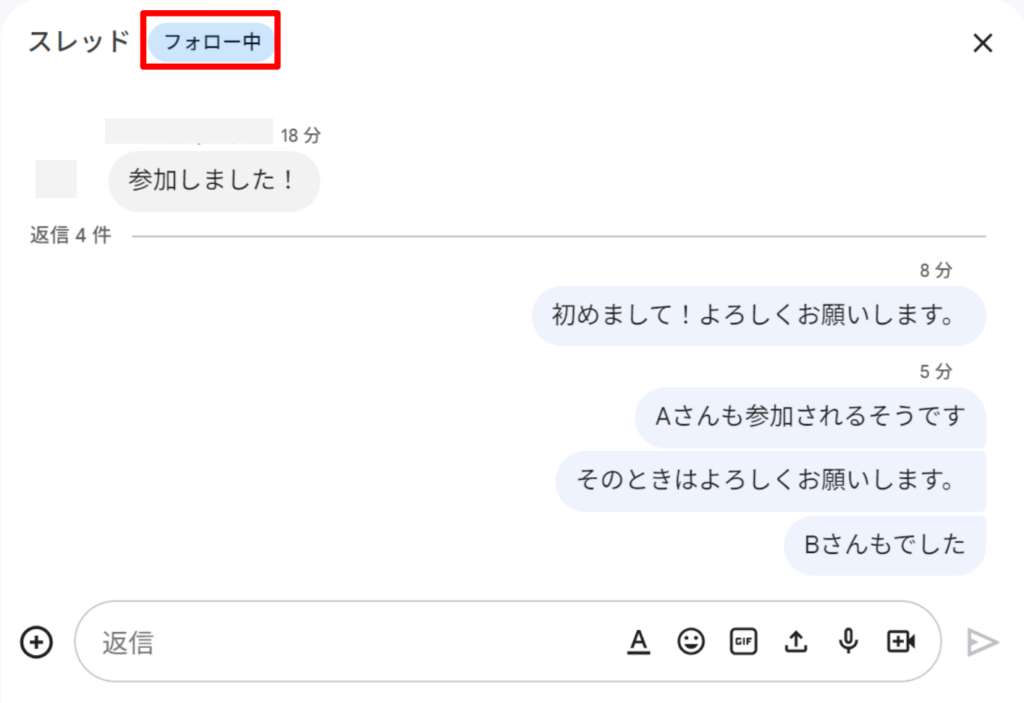The width and height of the screenshot is (1024, 703).
Task: Select the Aさんも参加されるそうです message
Action: coord(810,417)
